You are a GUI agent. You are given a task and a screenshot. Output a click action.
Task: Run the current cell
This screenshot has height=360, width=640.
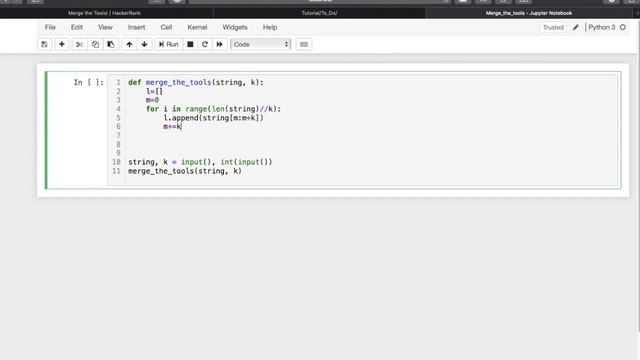coord(169,44)
